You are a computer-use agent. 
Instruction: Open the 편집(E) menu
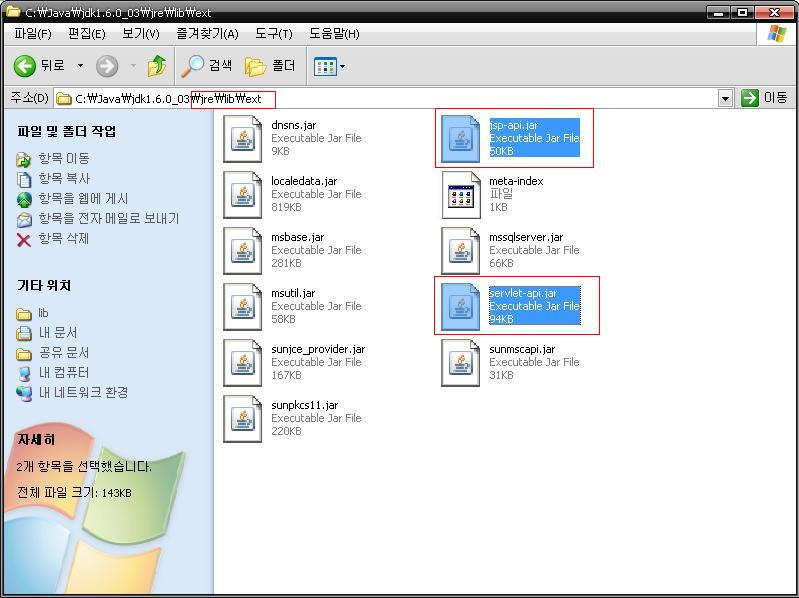(87, 34)
